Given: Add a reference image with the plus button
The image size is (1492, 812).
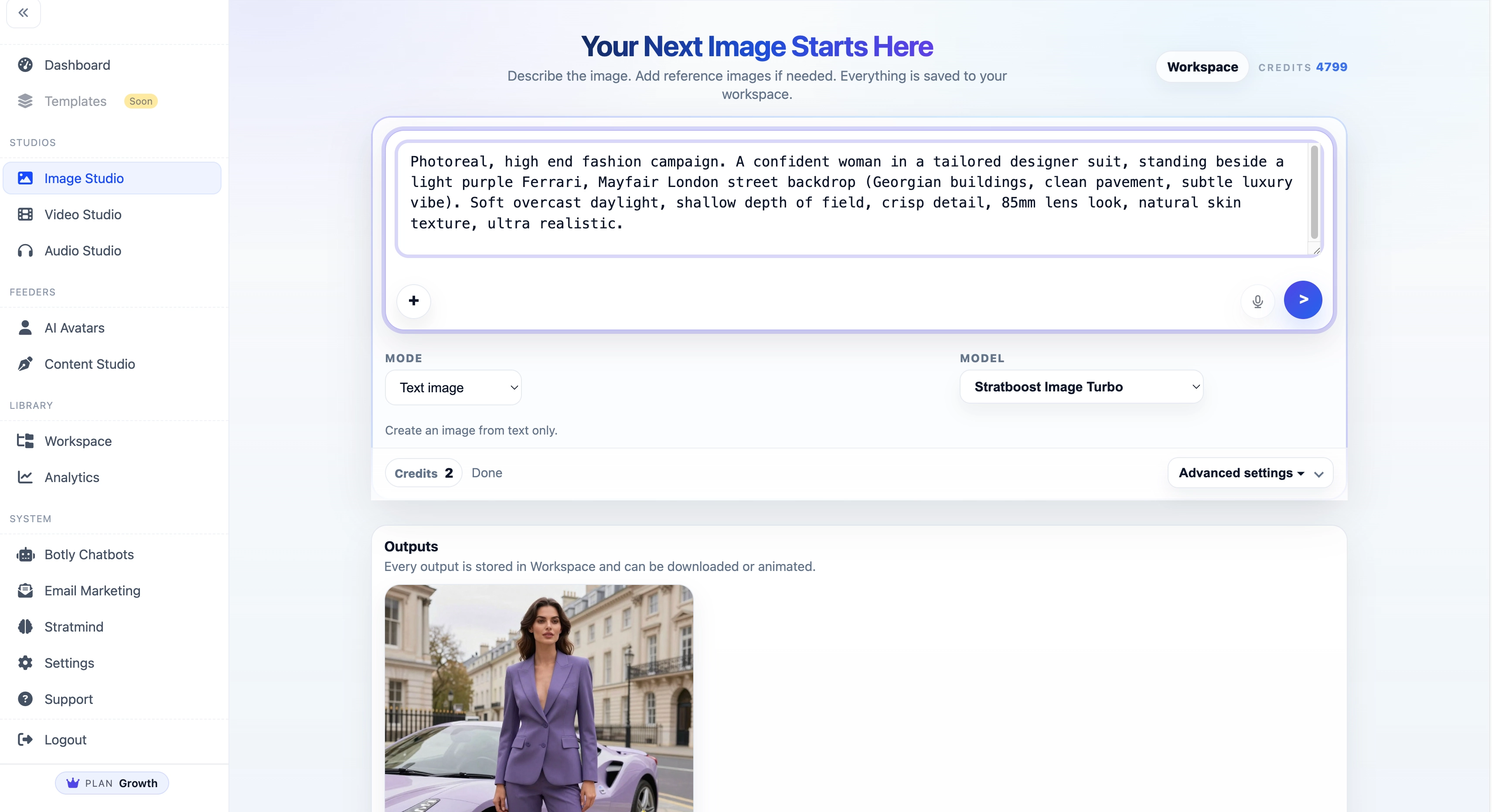Looking at the screenshot, I should [413, 301].
